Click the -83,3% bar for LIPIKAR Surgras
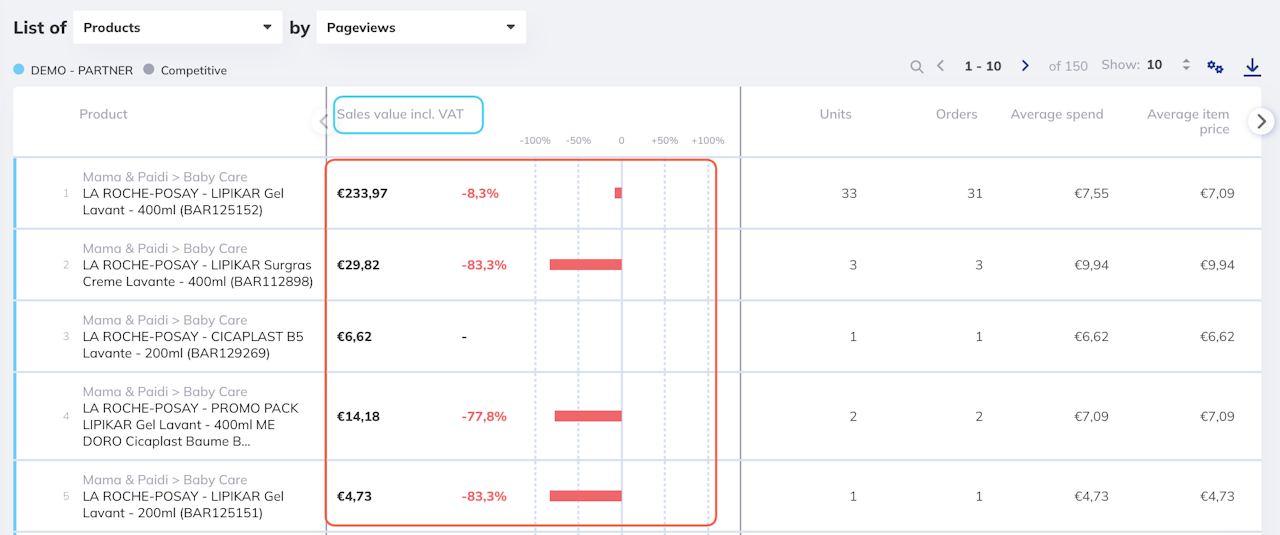1280x535 pixels. coord(585,265)
